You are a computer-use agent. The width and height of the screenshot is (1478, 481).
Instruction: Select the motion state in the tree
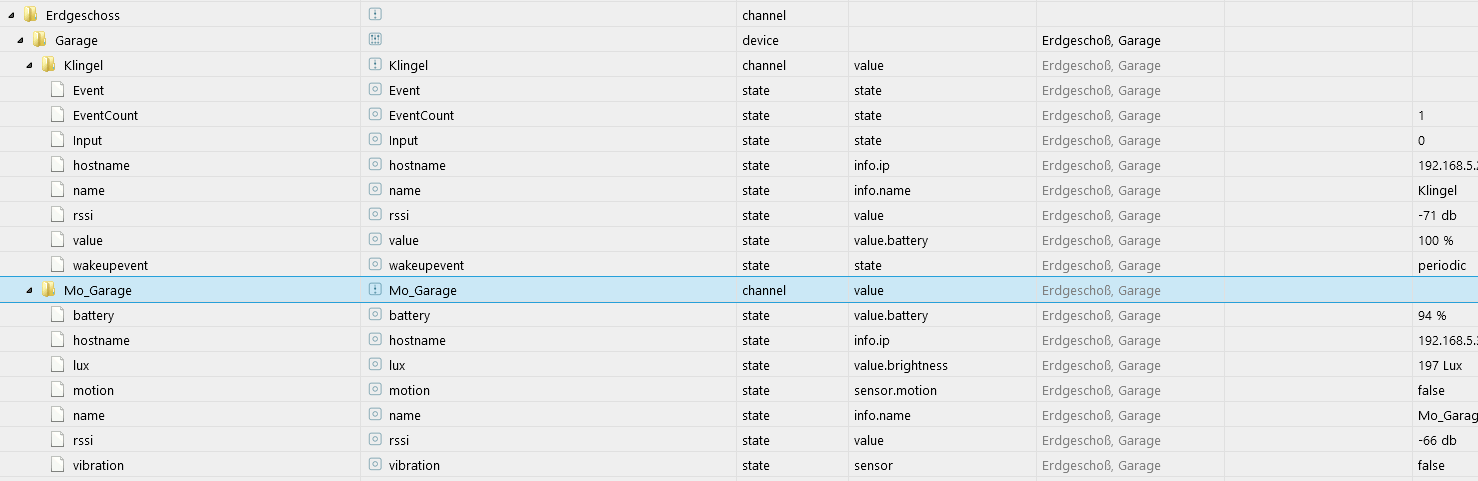[x=93, y=390]
